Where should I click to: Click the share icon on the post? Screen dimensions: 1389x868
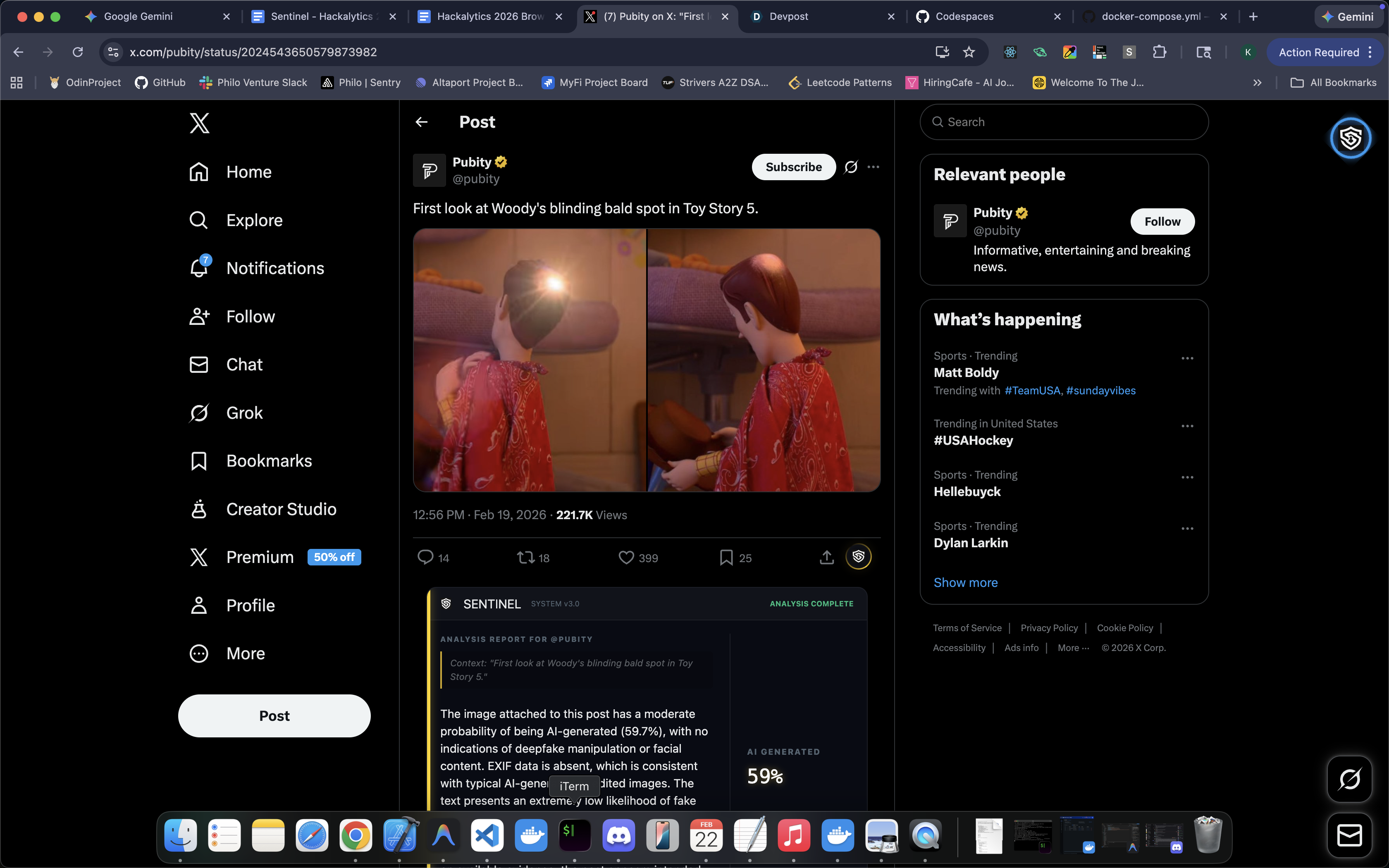click(826, 558)
